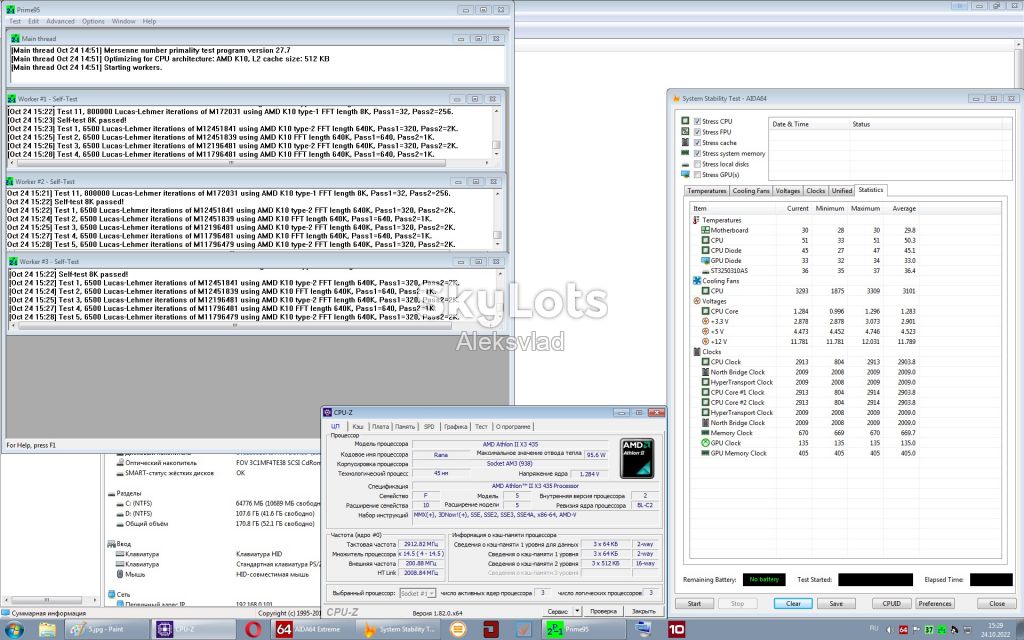Viewport: 1024px width, 640px height.
Task: Open the Сервис dropdown arrow in CPU-Z
Action: pyautogui.click(x=577, y=611)
